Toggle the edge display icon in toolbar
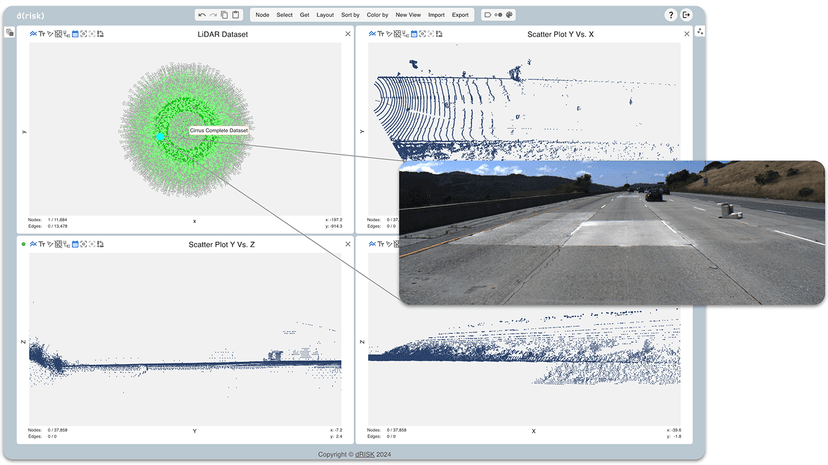Viewport: 828px width, 465px height. (498, 15)
